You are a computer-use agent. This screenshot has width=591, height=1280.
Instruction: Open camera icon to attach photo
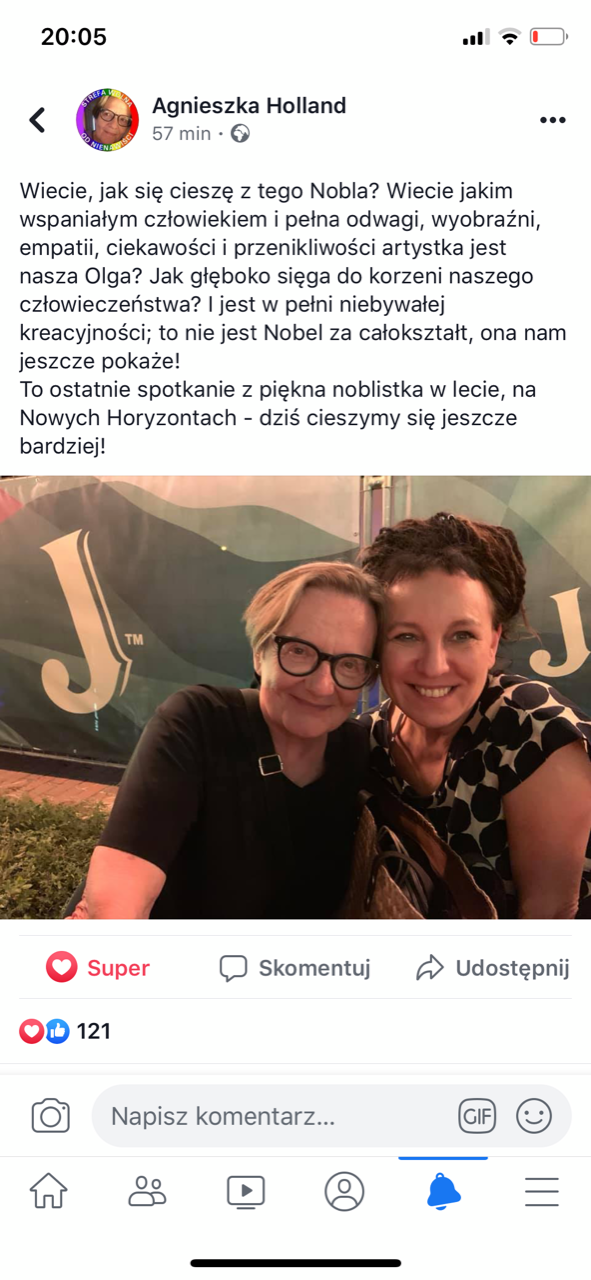click(50, 1116)
